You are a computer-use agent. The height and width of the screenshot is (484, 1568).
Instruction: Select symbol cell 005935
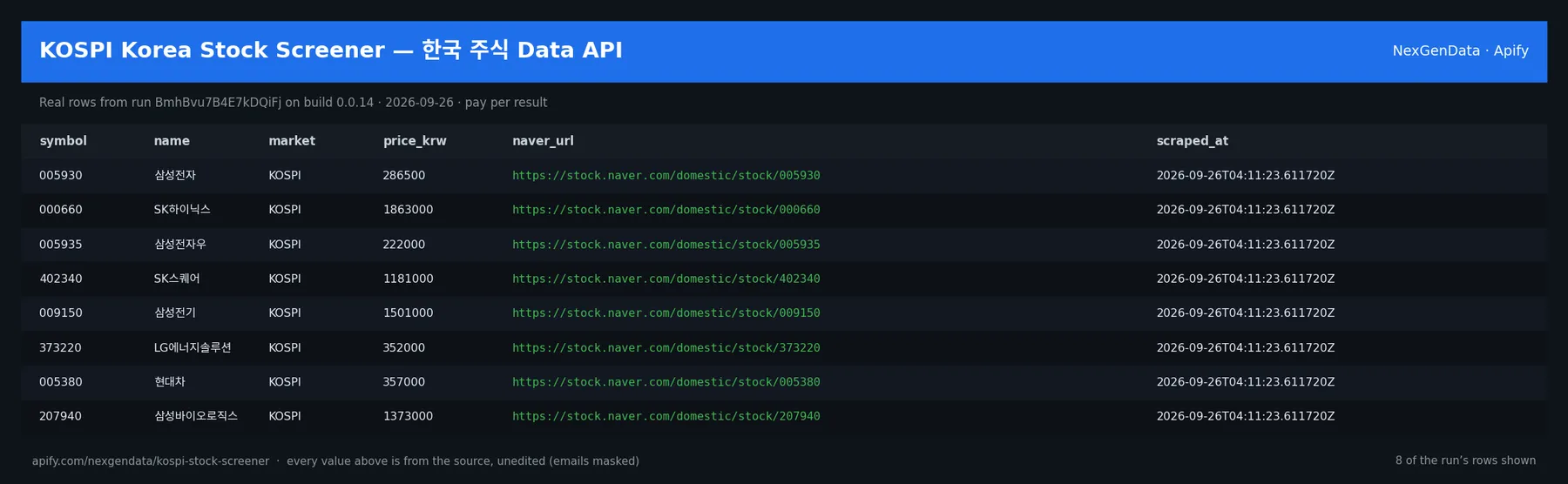pyautogui.click(x=61, y=245)
